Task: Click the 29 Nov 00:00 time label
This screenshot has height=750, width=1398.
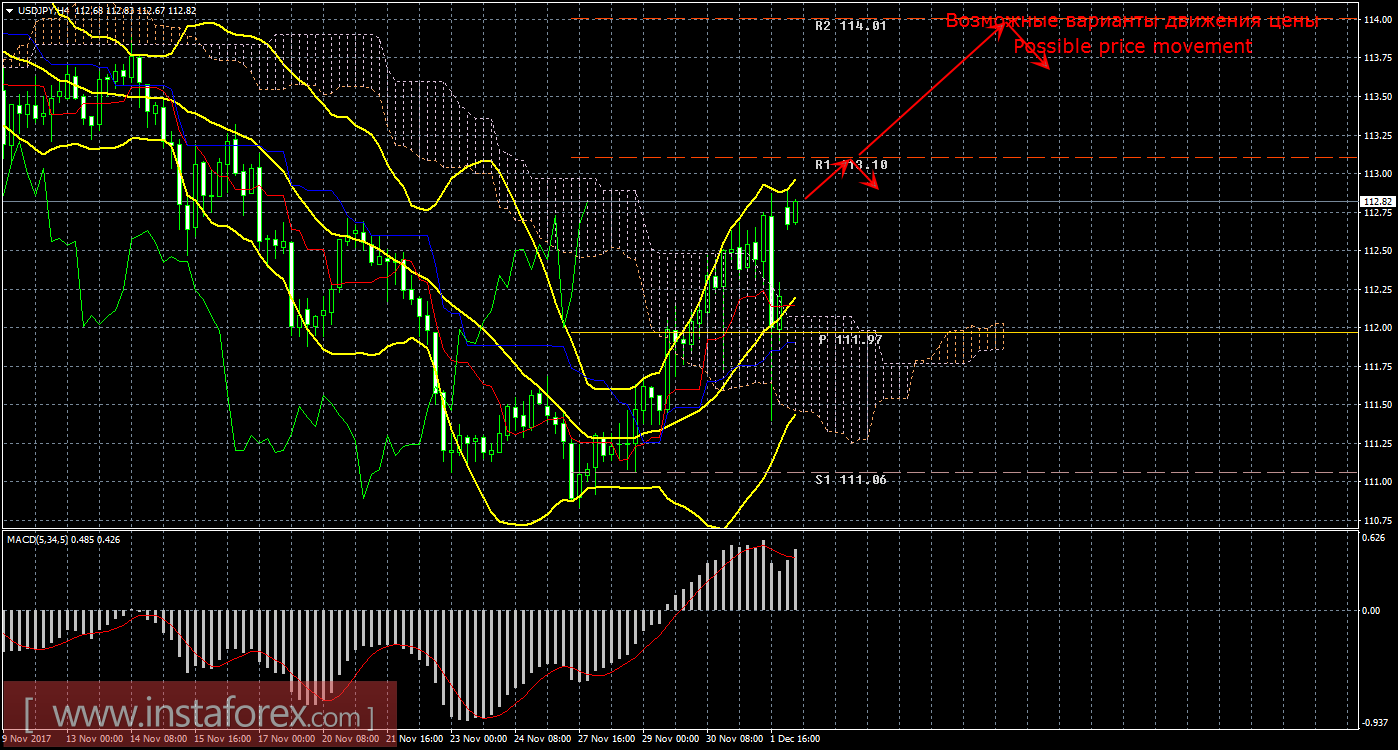Action: (668, 739)
